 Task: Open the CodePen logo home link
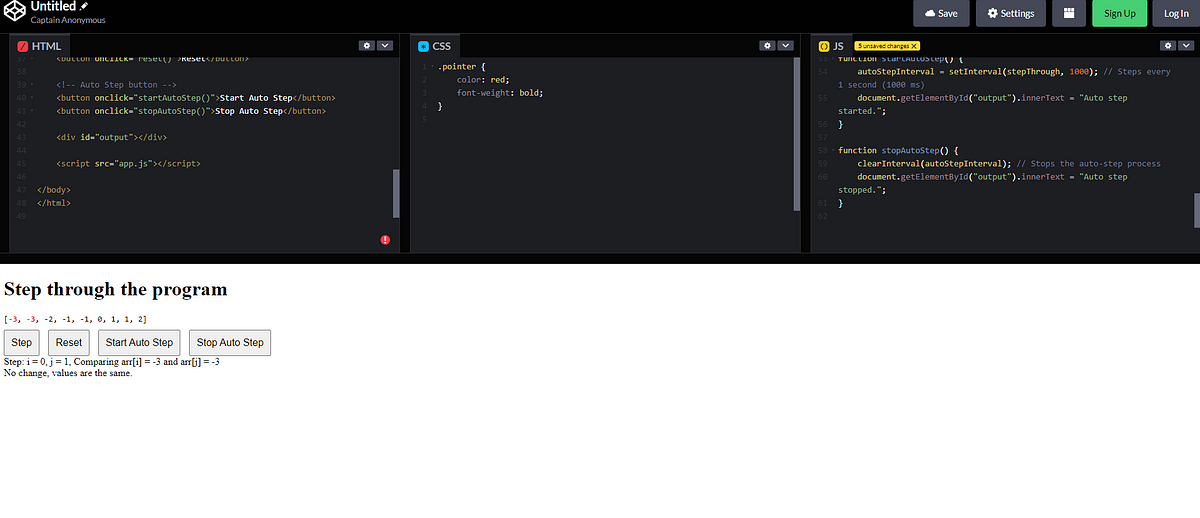pos(15,12)
